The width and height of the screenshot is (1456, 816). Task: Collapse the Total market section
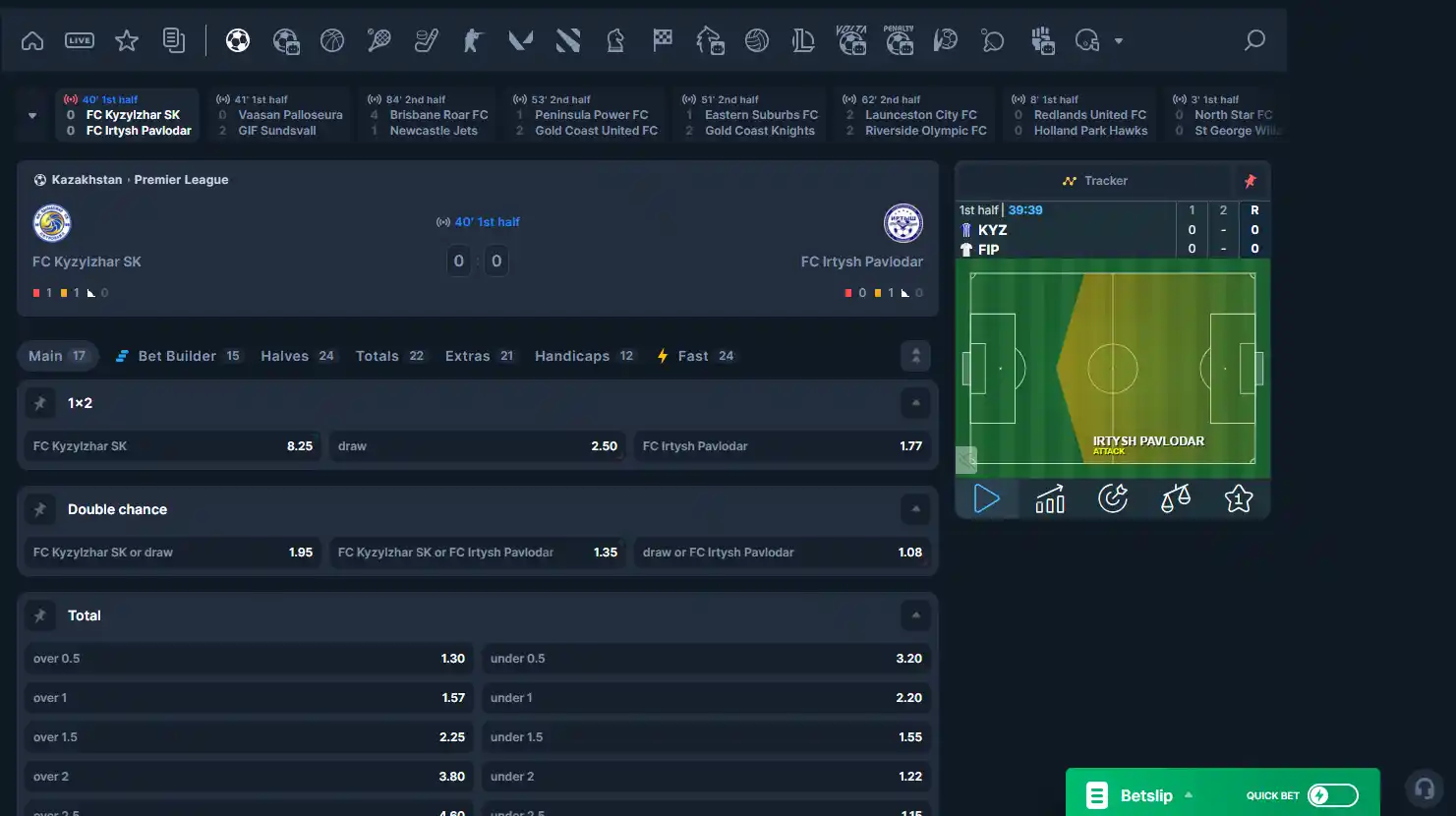[x=915, y=615]
